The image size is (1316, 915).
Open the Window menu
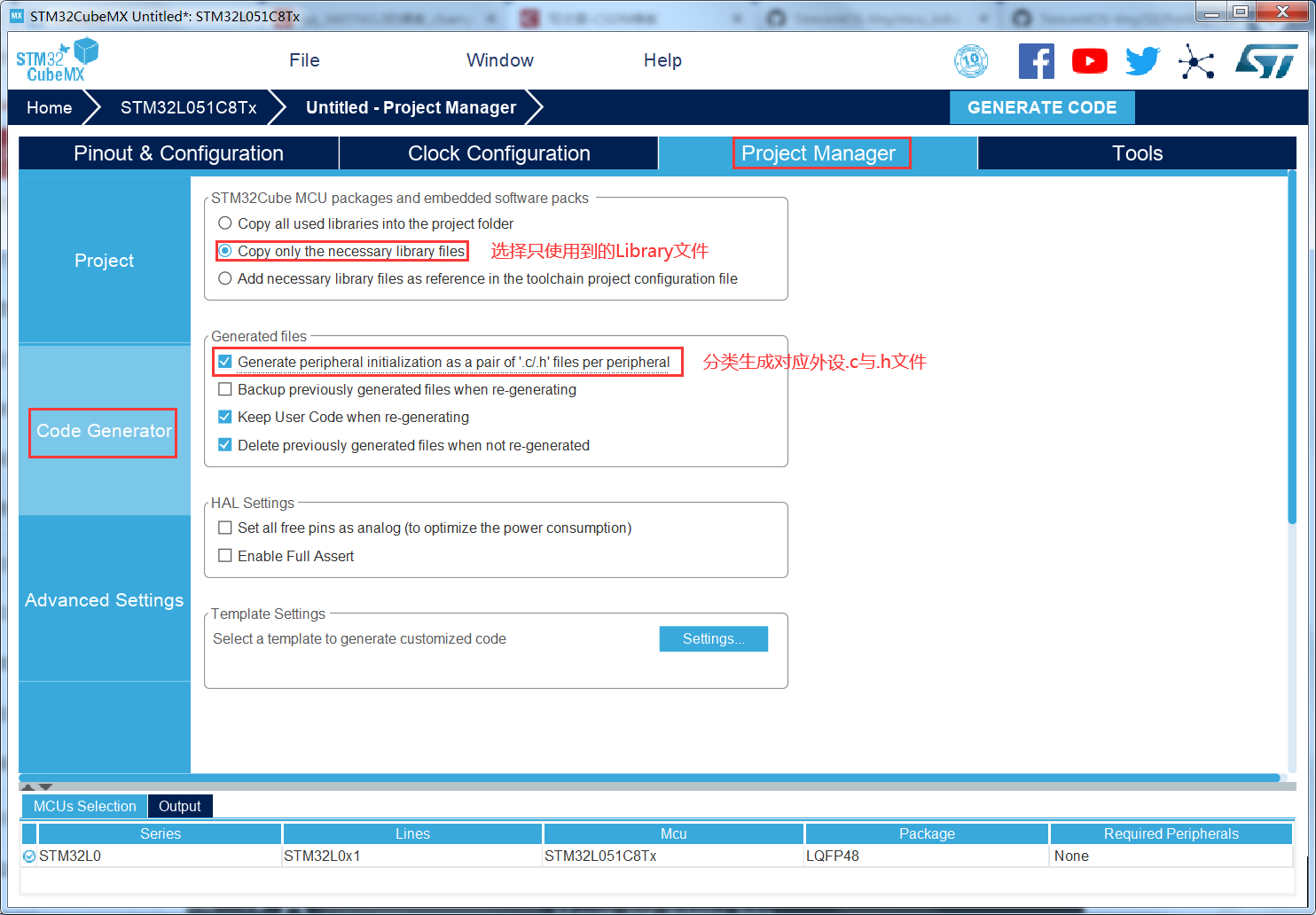pyautogui.click(x=500, y=60)
